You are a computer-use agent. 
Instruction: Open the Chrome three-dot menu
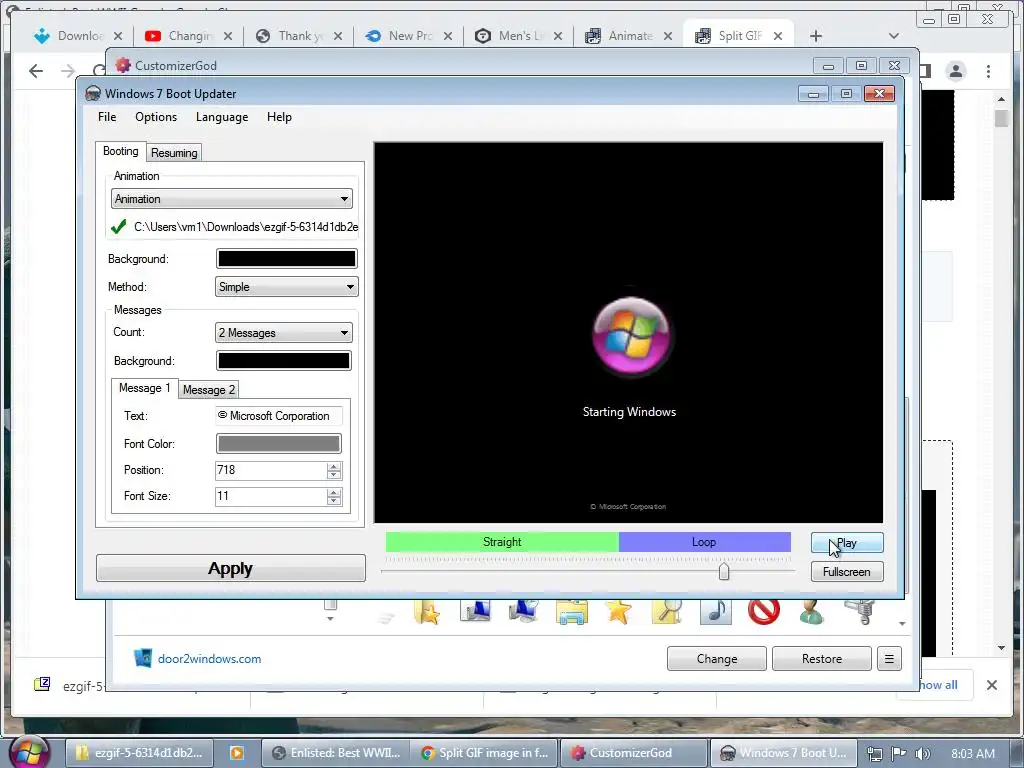[988, 71]
